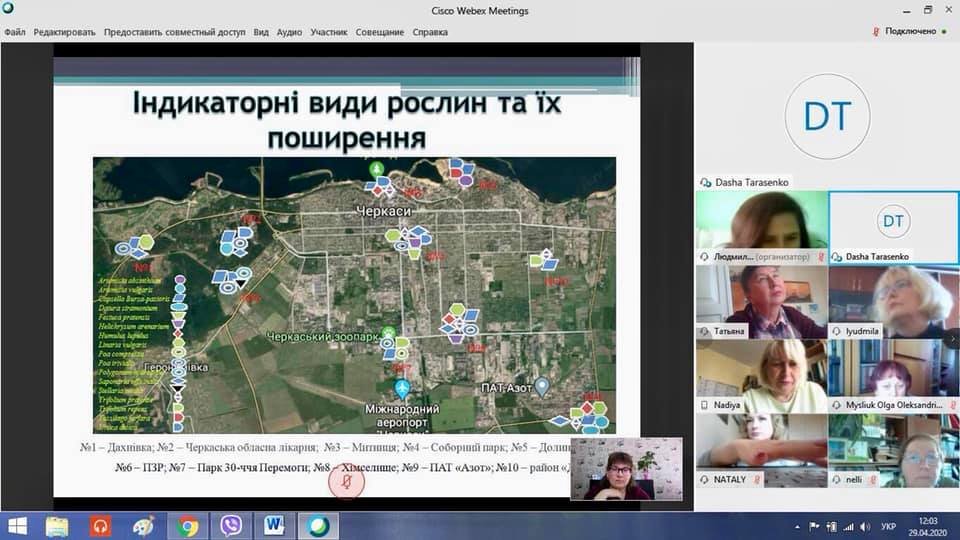Click device icon on Nadiya tile
The height and width of the screenshot is (540, 960).
(704, 405)
